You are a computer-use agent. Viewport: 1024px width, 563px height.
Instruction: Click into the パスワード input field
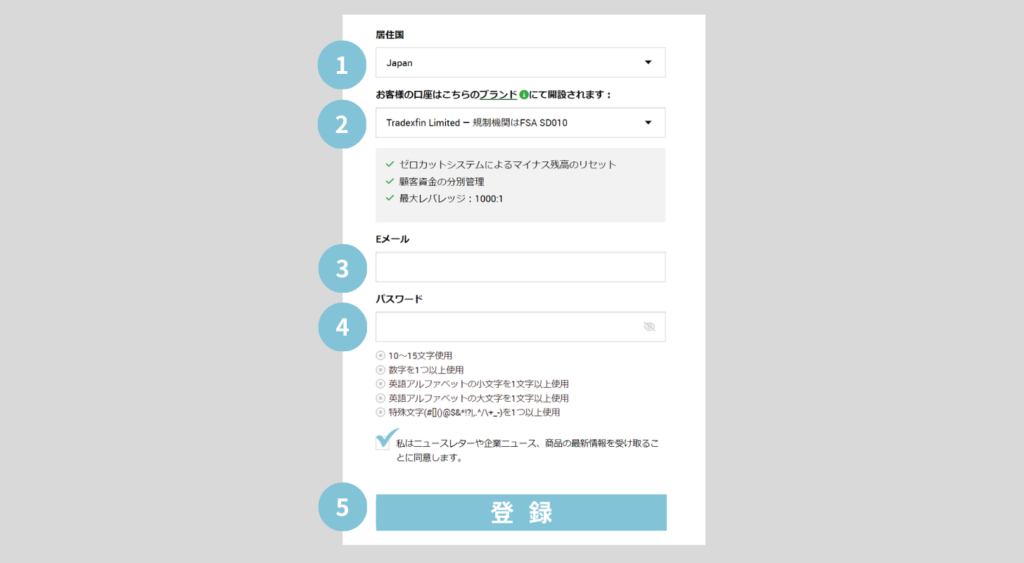click(505, 327)
